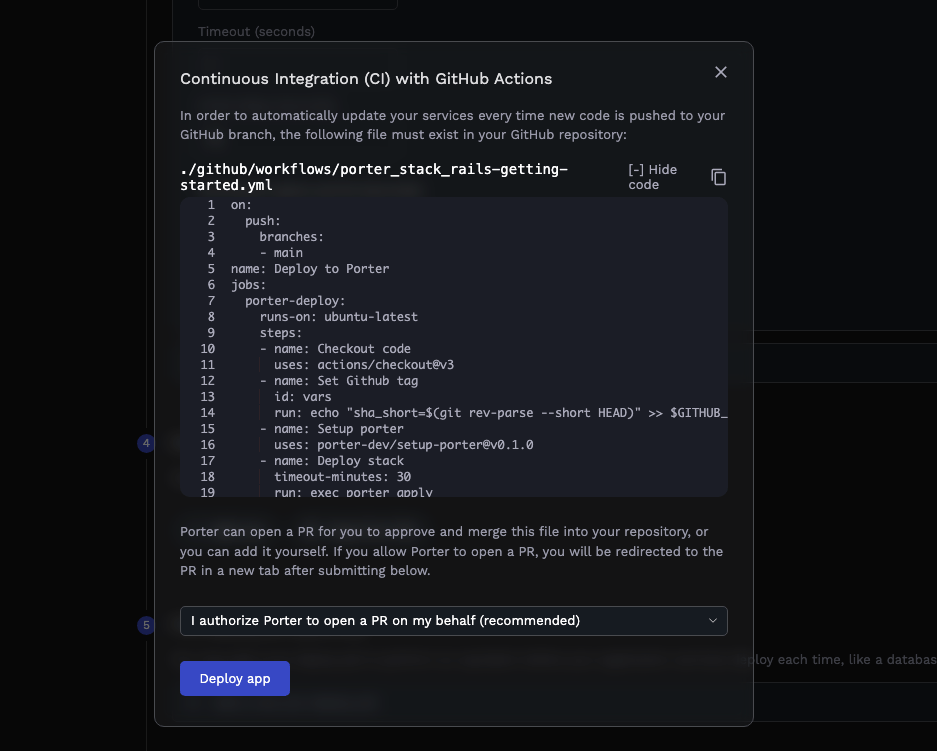Collapse code with Hide code toggle

653,177
